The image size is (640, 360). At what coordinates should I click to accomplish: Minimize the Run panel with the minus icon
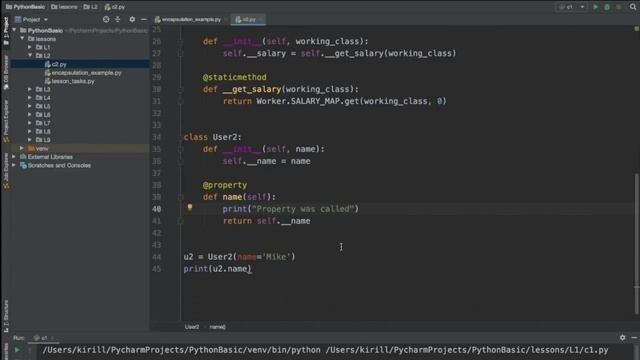coord(634,338)
